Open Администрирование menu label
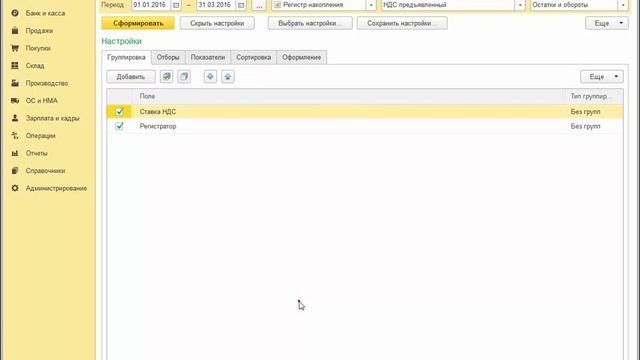Viewport: 640px width, 360px height. (56, 188)
